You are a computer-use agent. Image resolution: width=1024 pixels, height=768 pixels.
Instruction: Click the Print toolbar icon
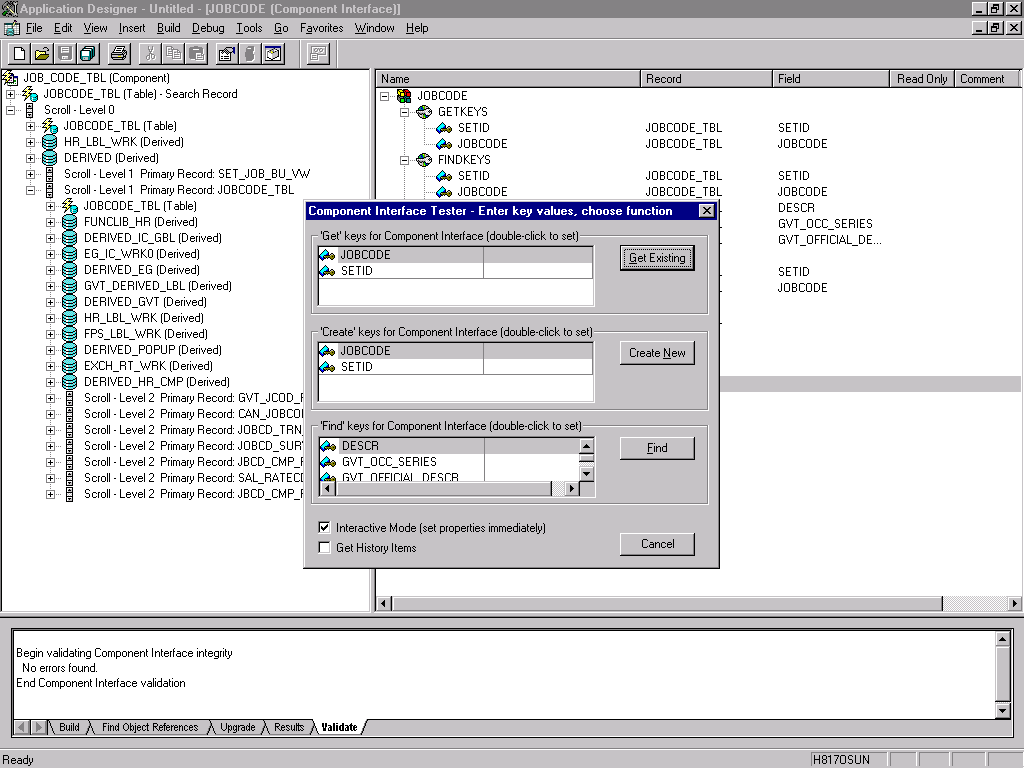(118, 54)
